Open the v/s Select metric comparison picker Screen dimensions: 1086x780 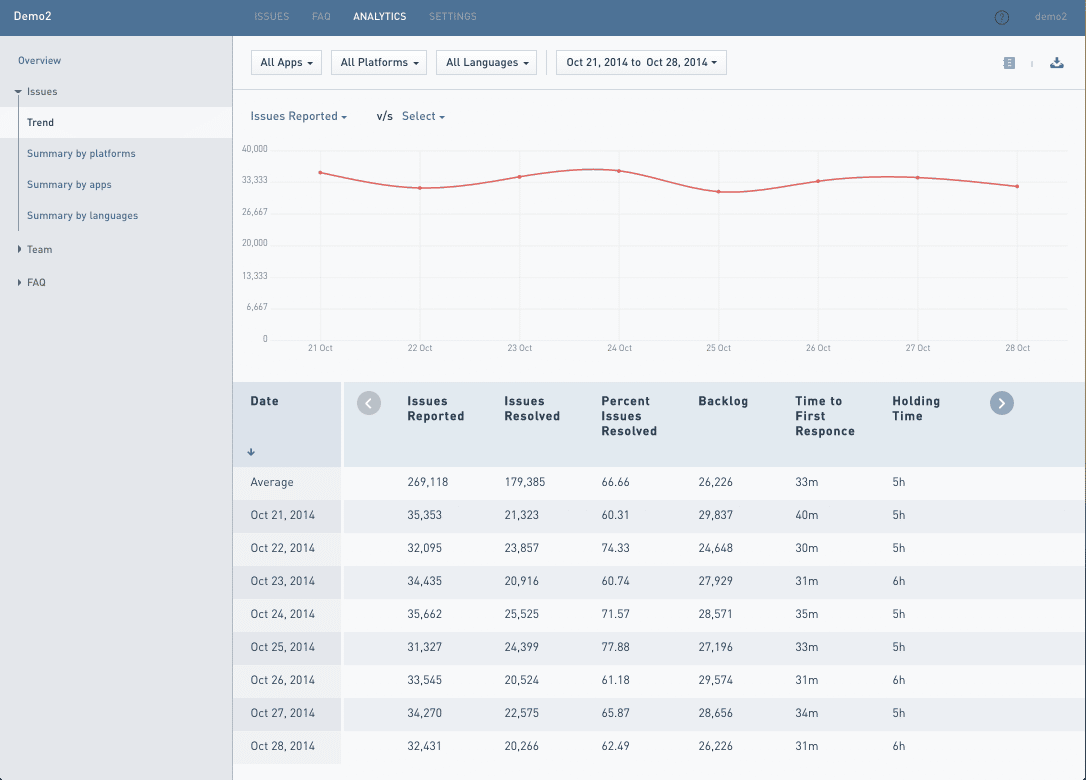click(423, 116)
